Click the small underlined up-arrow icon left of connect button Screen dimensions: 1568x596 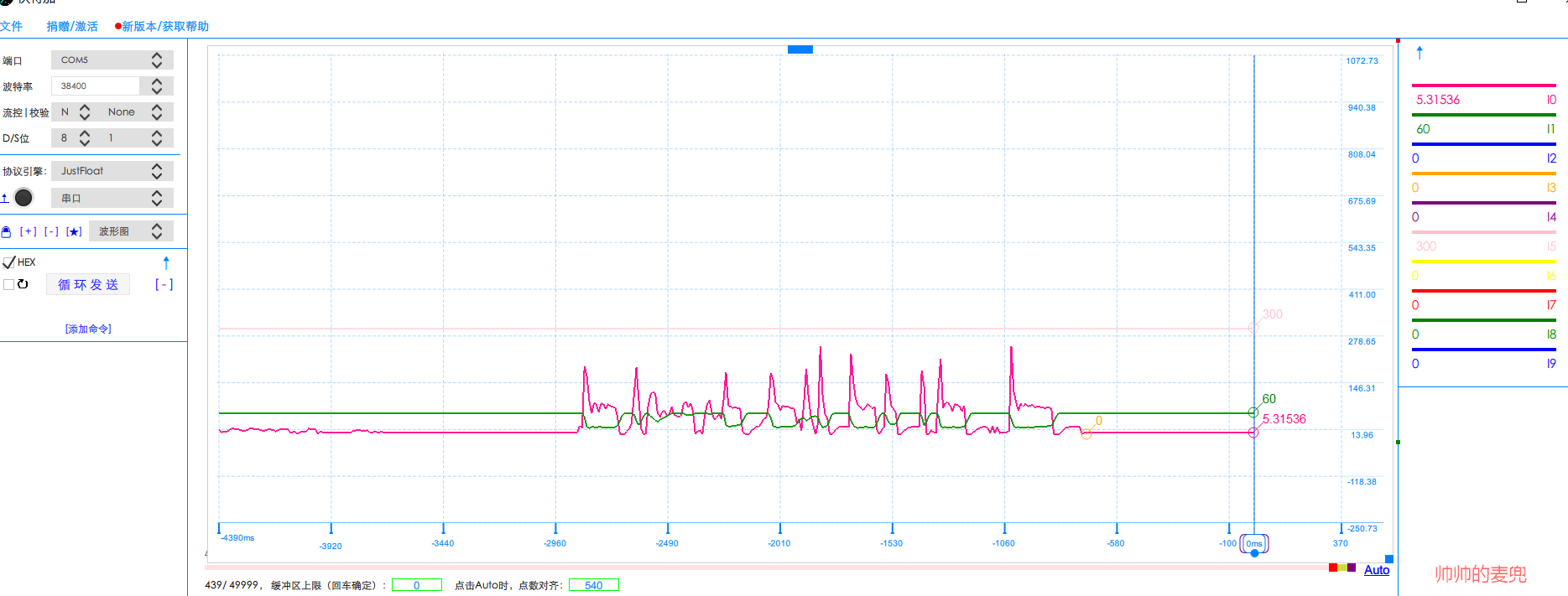[x=4, y=198]
